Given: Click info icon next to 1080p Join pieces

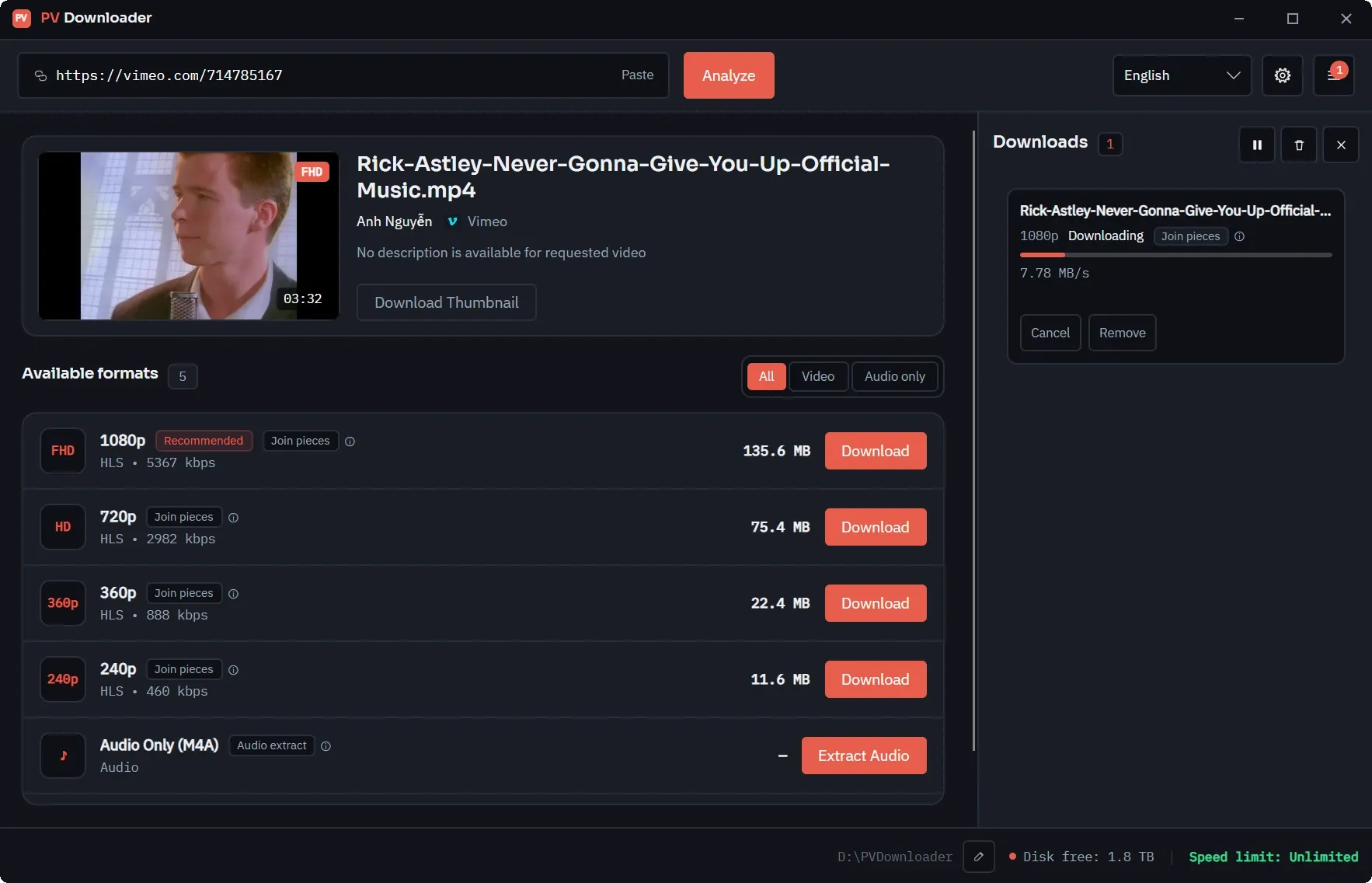Looking at the screenshot, I should tap(350, 441).
